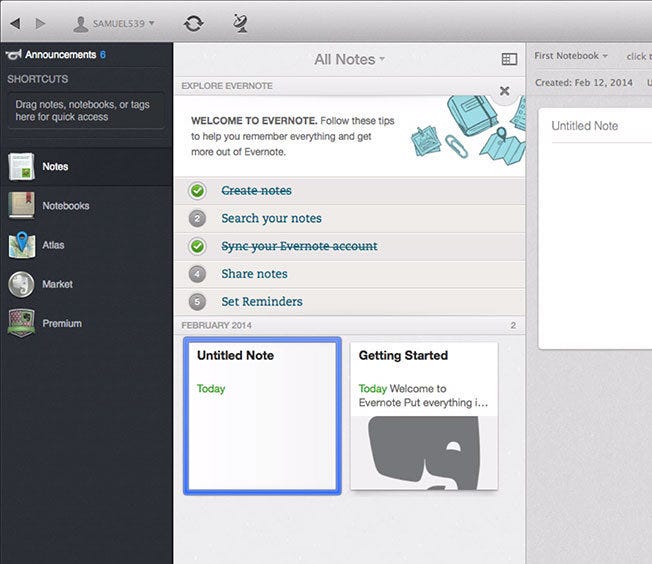Click the green check beside Create notes
The image size is (652, 564).
(x=197, y=191)
